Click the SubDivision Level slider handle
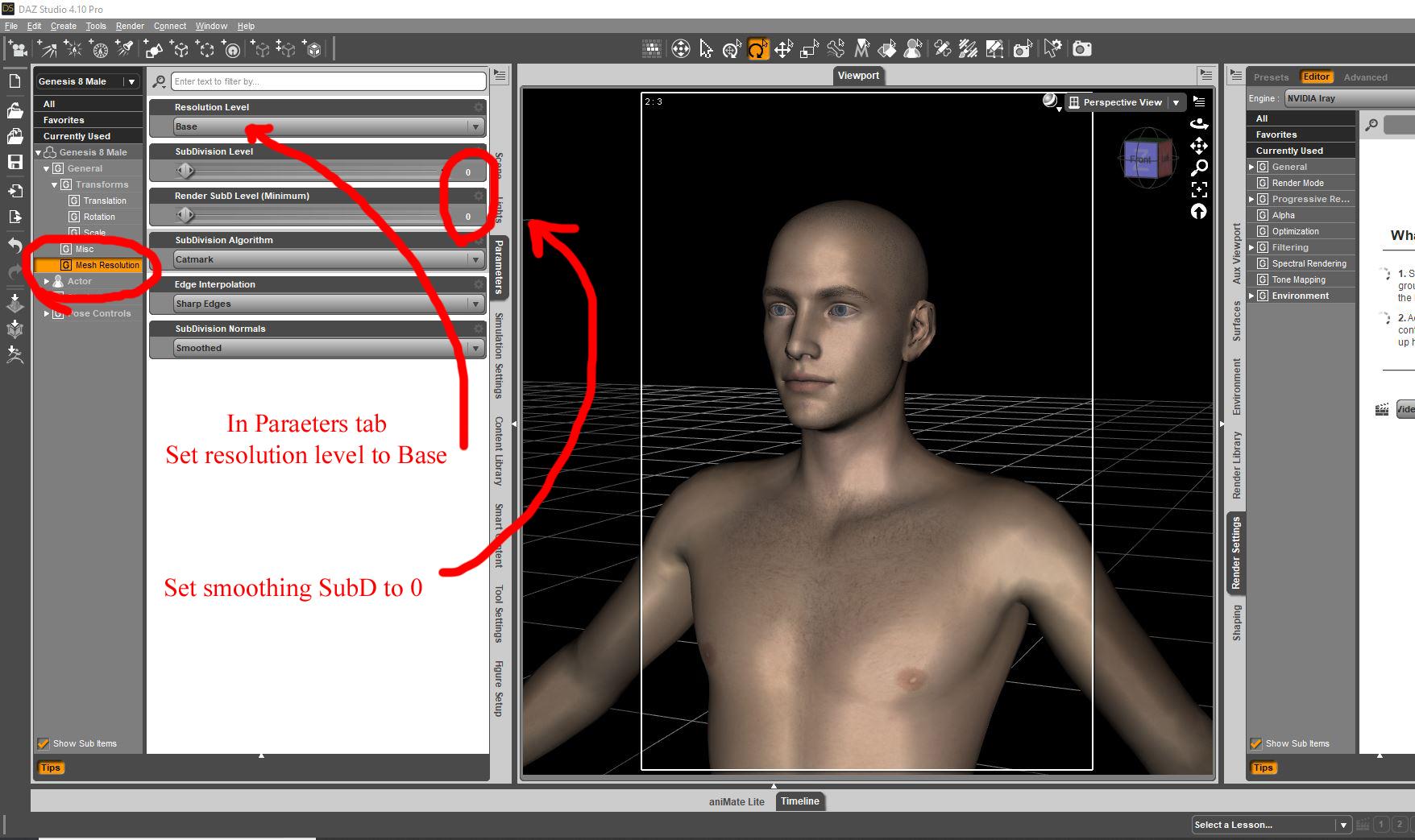This screenshot has width=1415, height=840. (185, 170)
